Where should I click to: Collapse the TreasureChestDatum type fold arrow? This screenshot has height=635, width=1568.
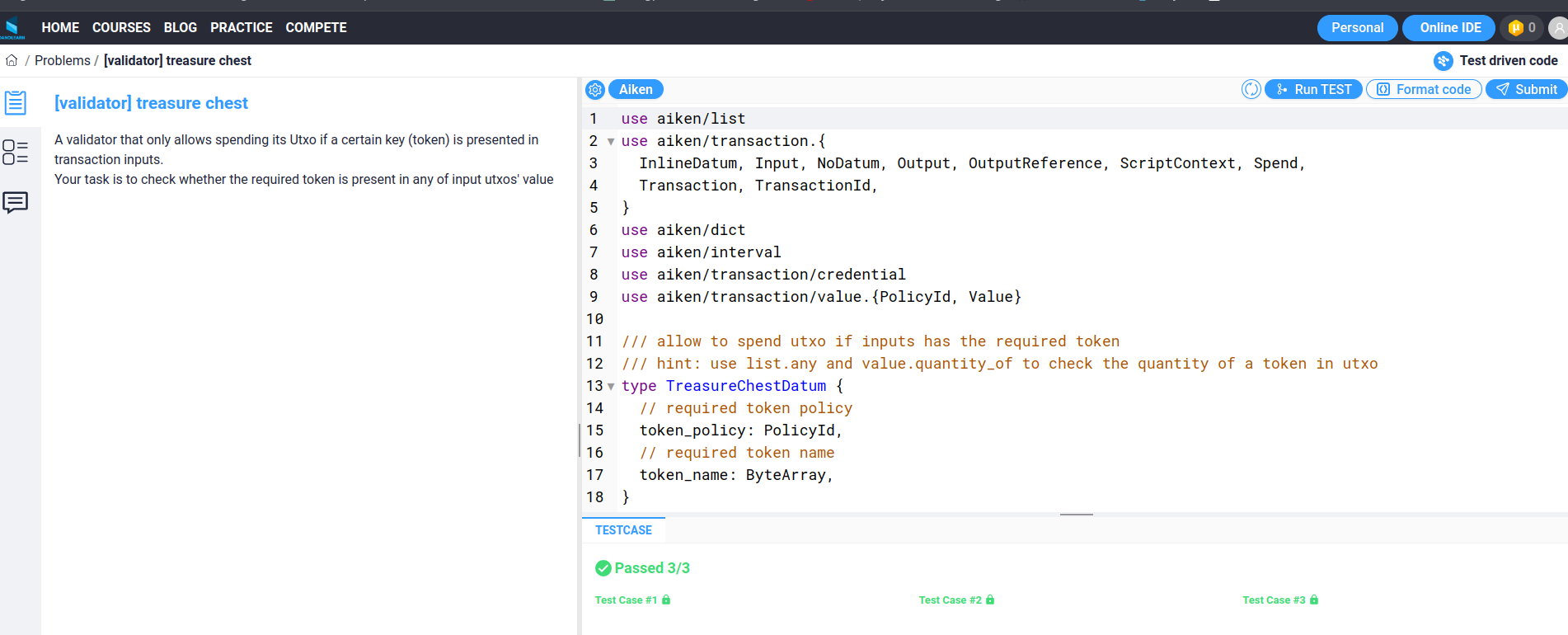pos(611,387)
